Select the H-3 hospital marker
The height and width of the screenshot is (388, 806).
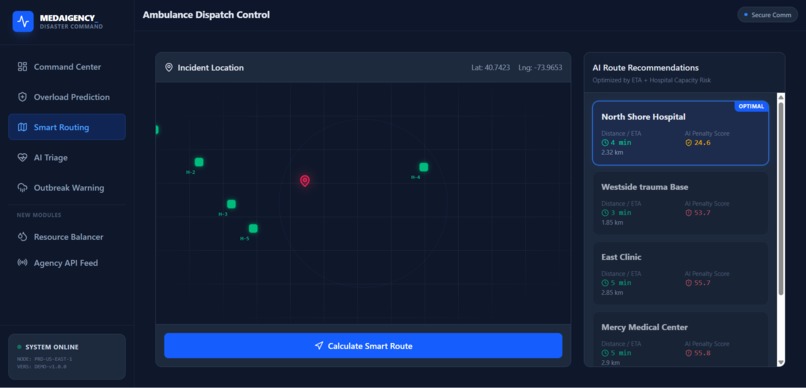click(x=231, y=204)
